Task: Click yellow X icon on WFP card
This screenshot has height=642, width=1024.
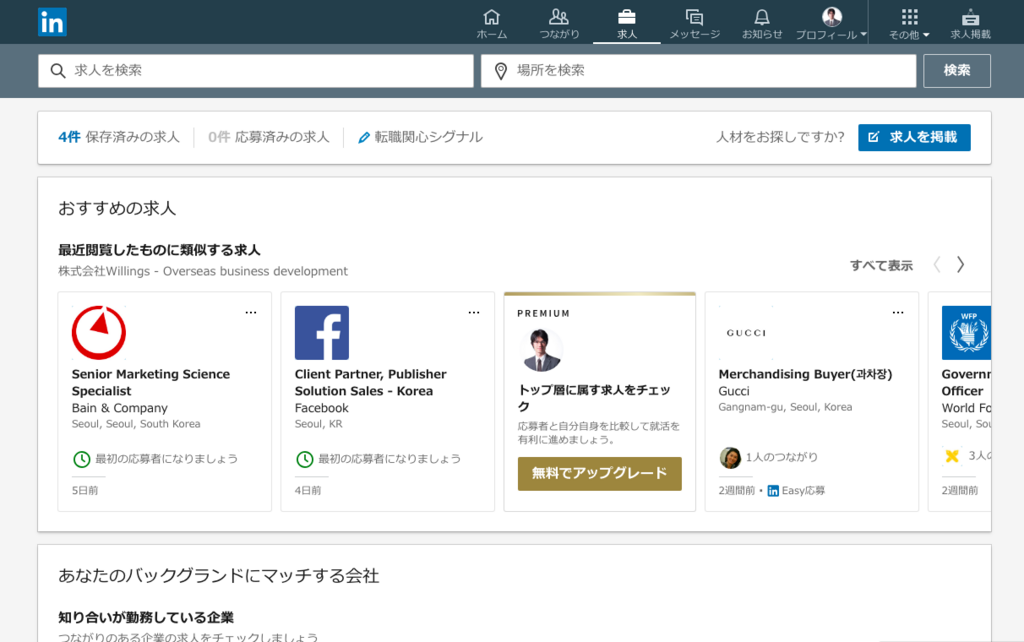Action: pos(952,456)
